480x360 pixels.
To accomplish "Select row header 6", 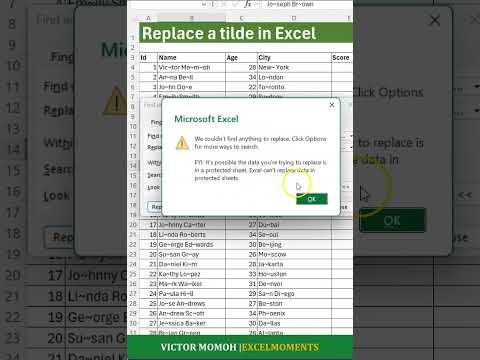I will 133,87.
